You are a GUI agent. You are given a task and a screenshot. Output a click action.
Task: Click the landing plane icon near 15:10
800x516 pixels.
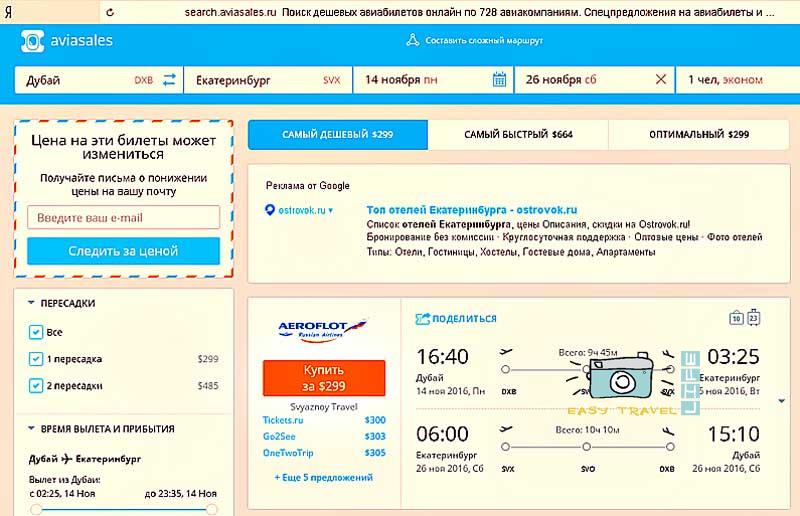[668, 431]
